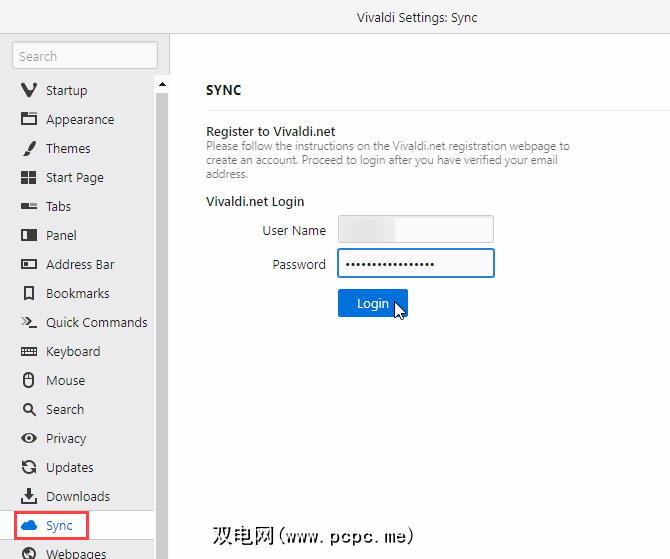This screenshot has width=670, height=559.
Task: Open Downloads settings category
Action: [77, 496]
